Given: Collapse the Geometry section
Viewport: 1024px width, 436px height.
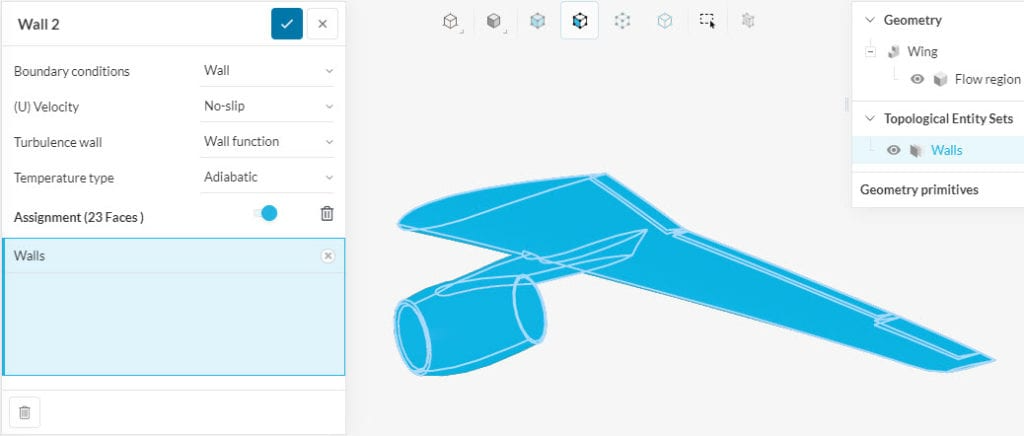Looking at the screenshot, I should tap(868, 20).
